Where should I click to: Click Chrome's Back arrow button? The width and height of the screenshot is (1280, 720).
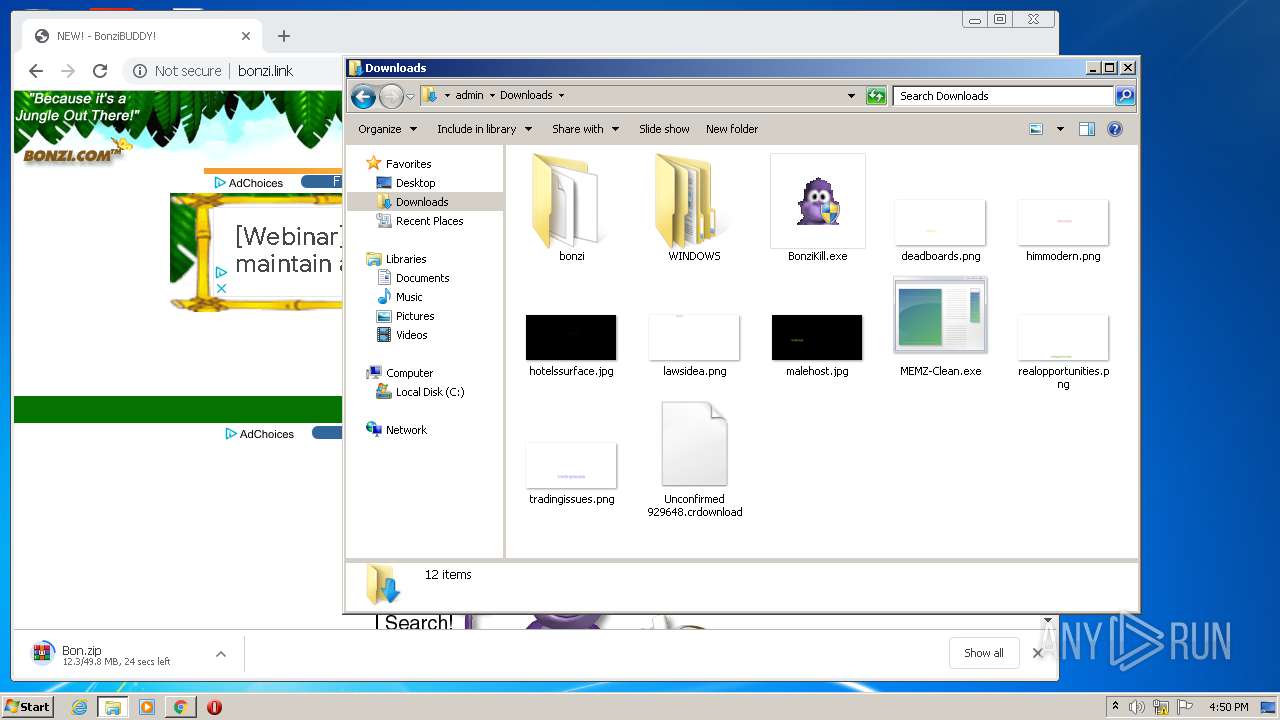36,71
